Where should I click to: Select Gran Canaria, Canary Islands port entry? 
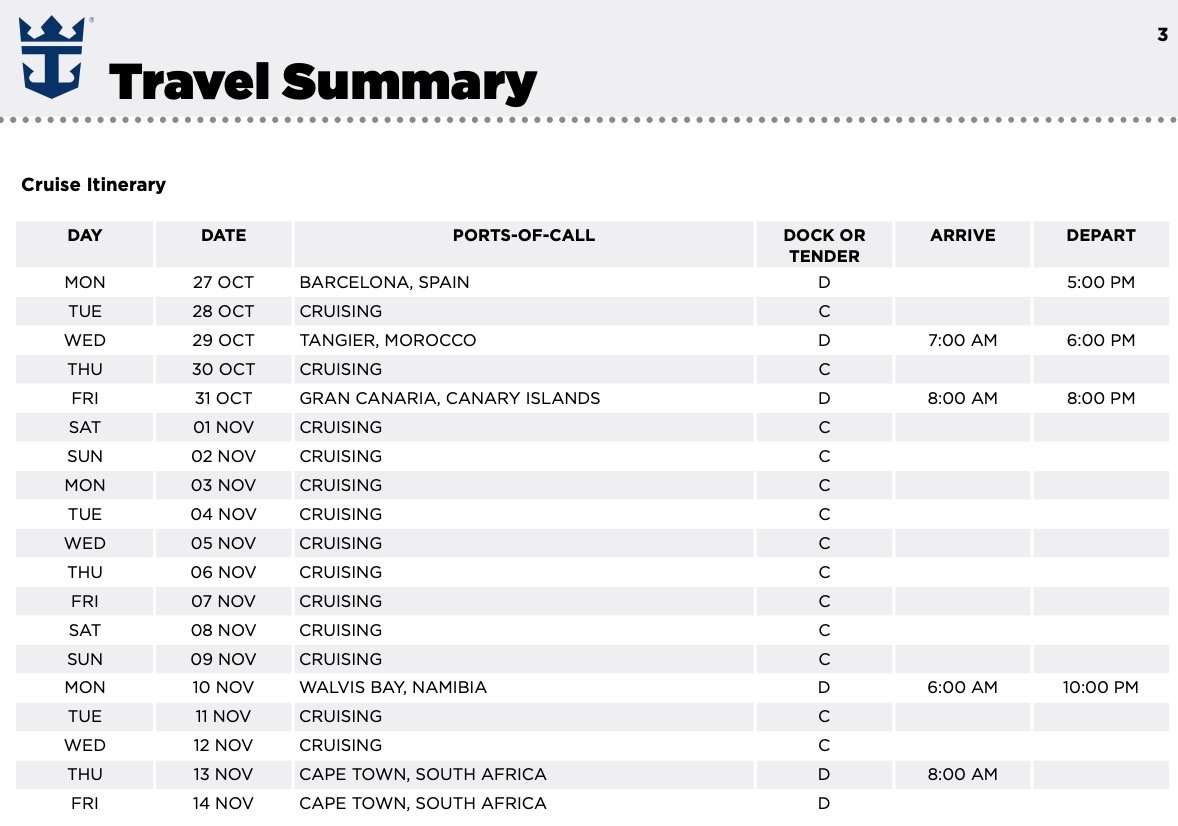pos(450,398)
